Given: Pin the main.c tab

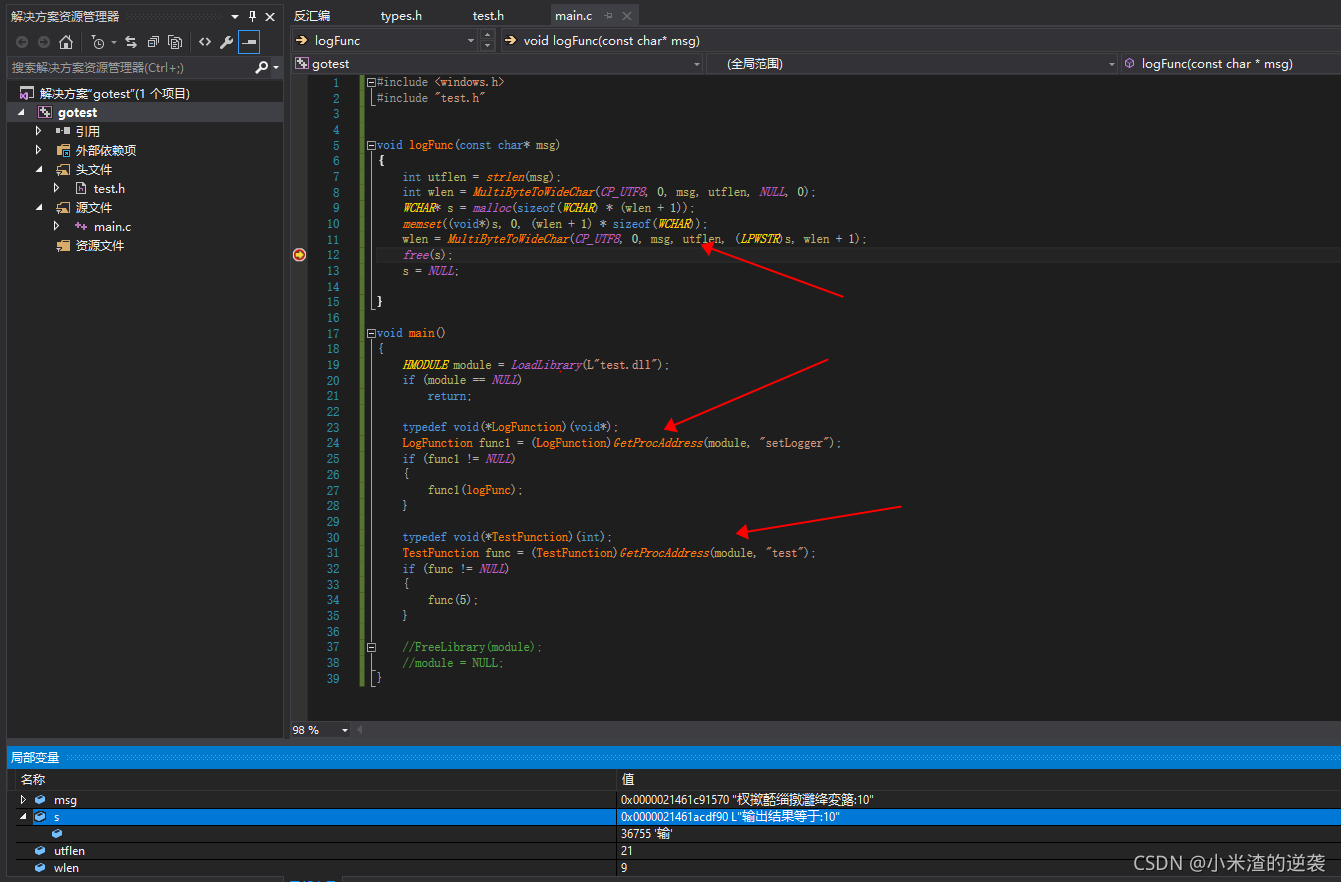Looking at the screenshot, I should 609,16.
